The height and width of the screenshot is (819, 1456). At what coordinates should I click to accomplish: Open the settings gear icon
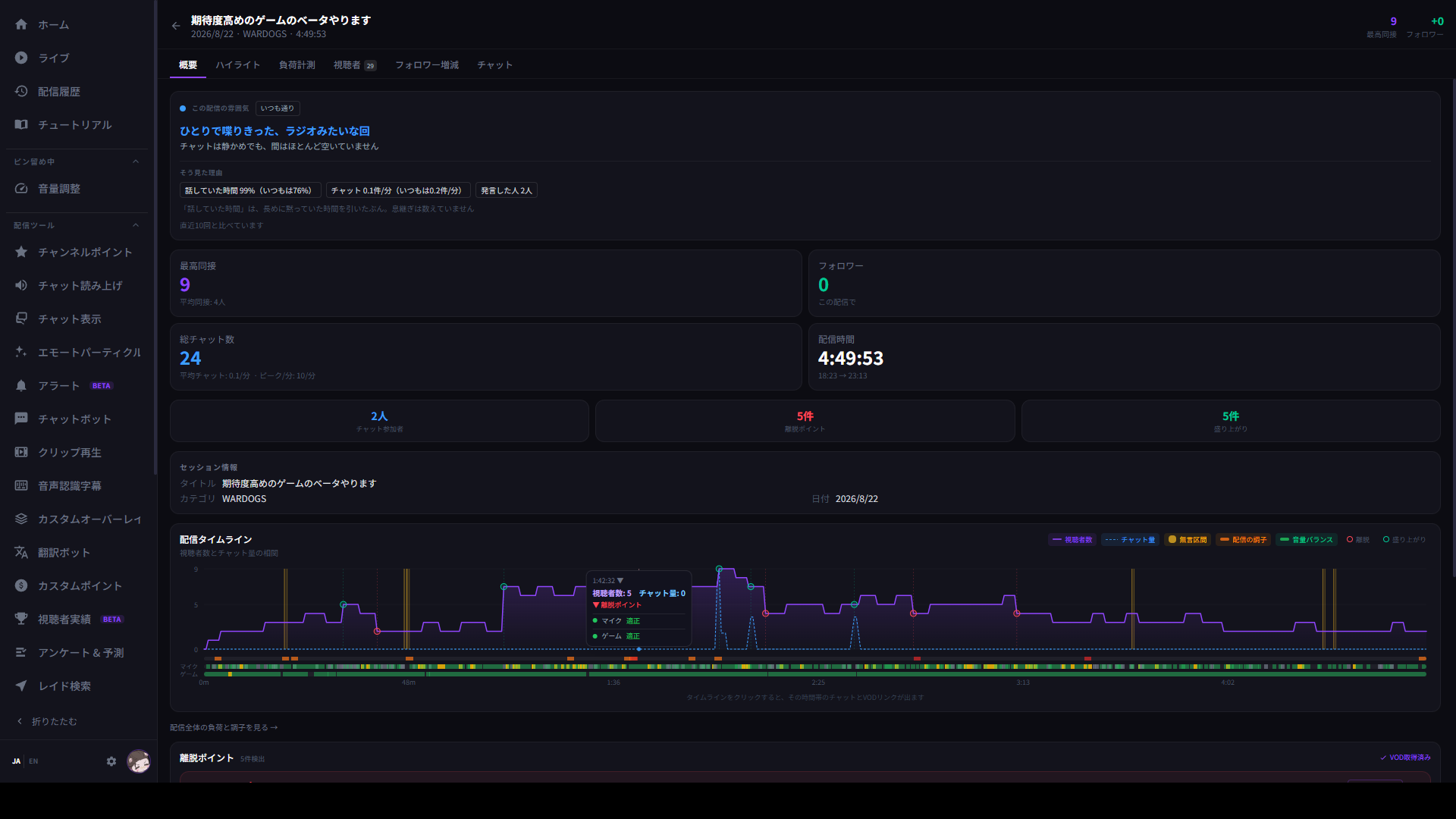tap(111, 761)
